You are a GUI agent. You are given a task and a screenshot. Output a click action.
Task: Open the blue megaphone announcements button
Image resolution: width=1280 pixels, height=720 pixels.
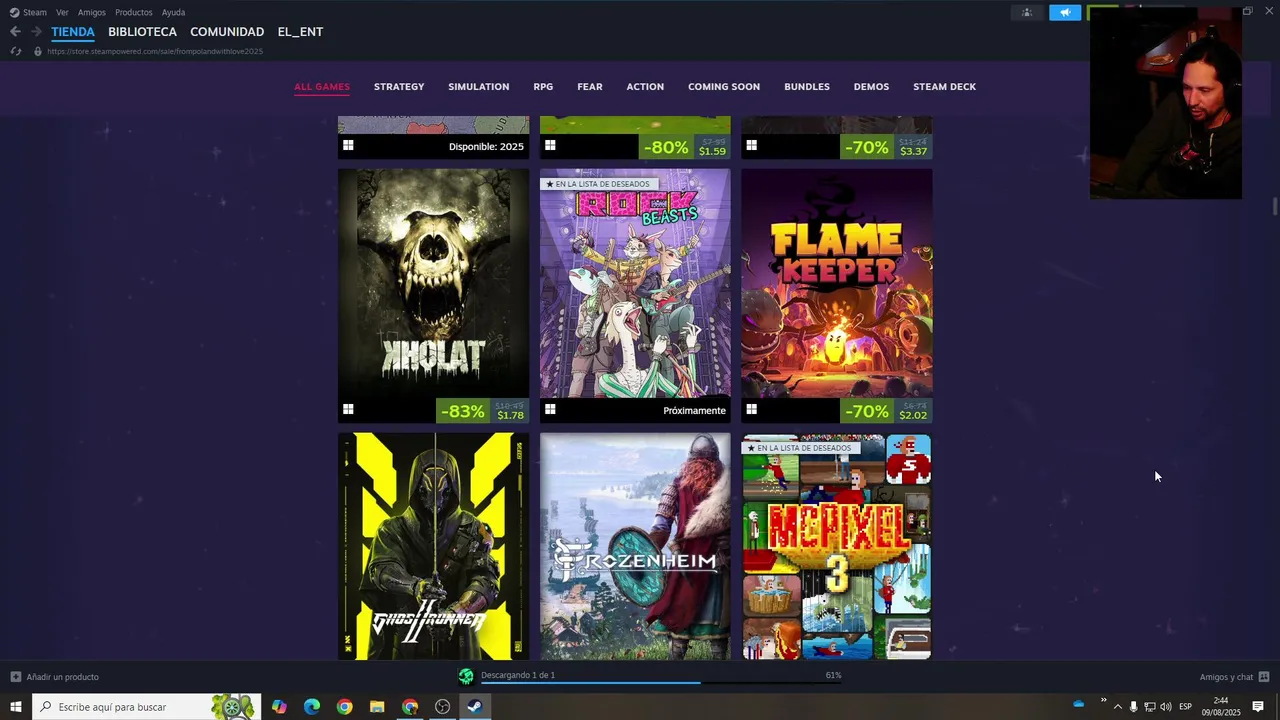[1065, 12]
